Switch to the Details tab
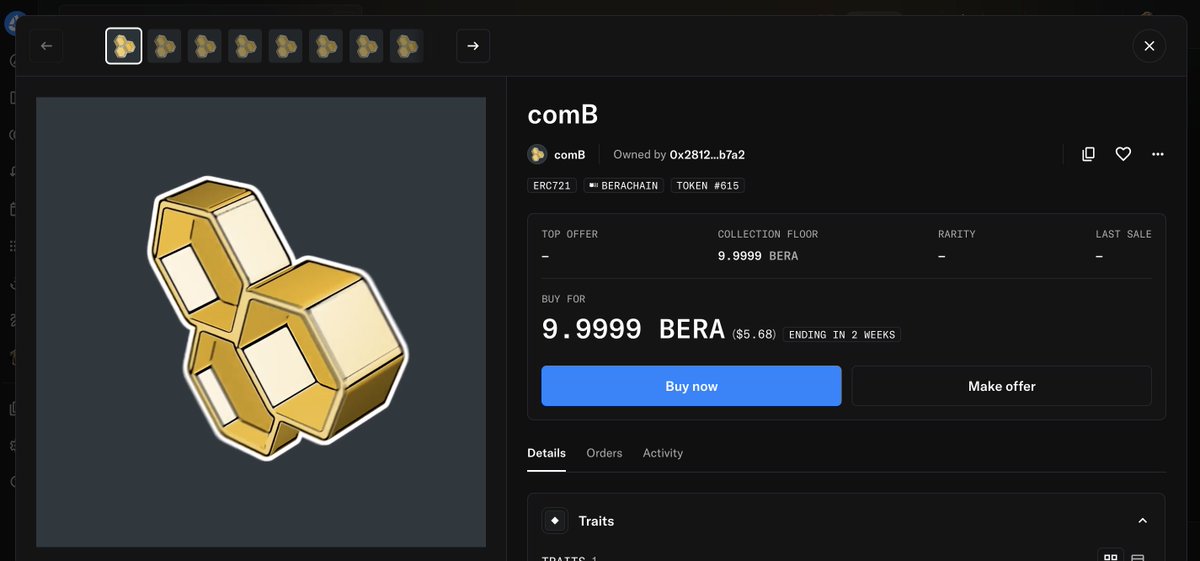The width and height of the screenshot is (1200, 561). pos(546,453)
